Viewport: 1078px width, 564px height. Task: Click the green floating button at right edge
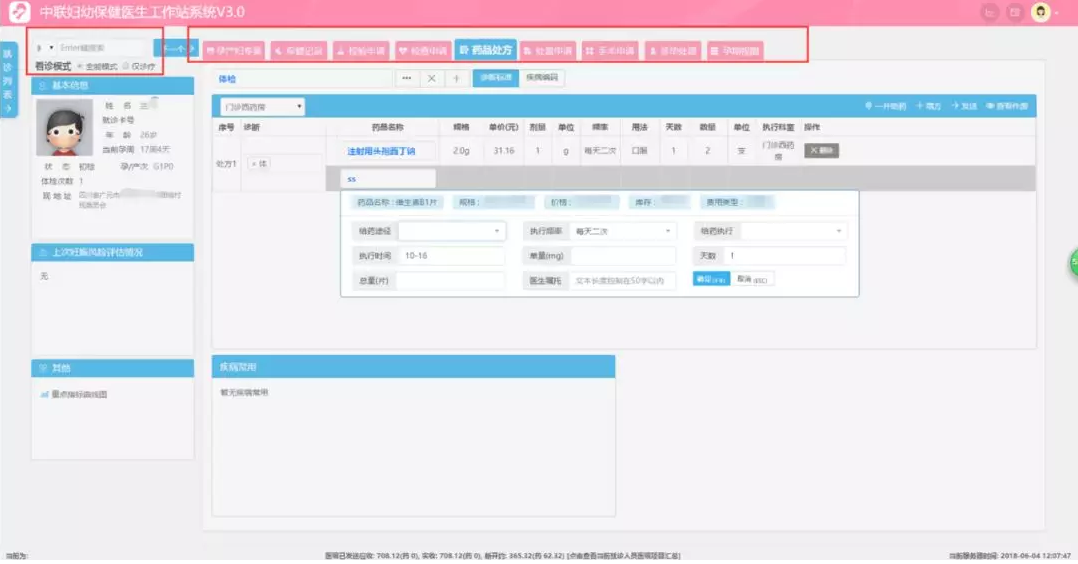coord(1073,262)
